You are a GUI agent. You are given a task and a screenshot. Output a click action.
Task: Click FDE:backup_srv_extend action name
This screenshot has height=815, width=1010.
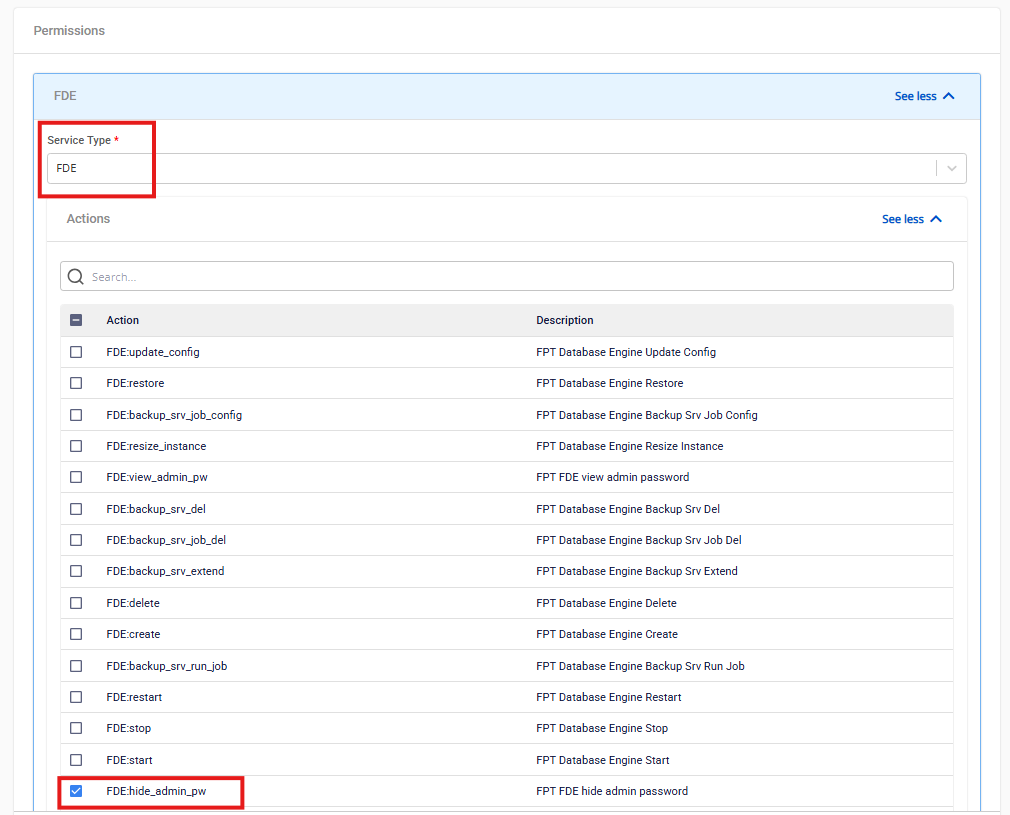165,571
